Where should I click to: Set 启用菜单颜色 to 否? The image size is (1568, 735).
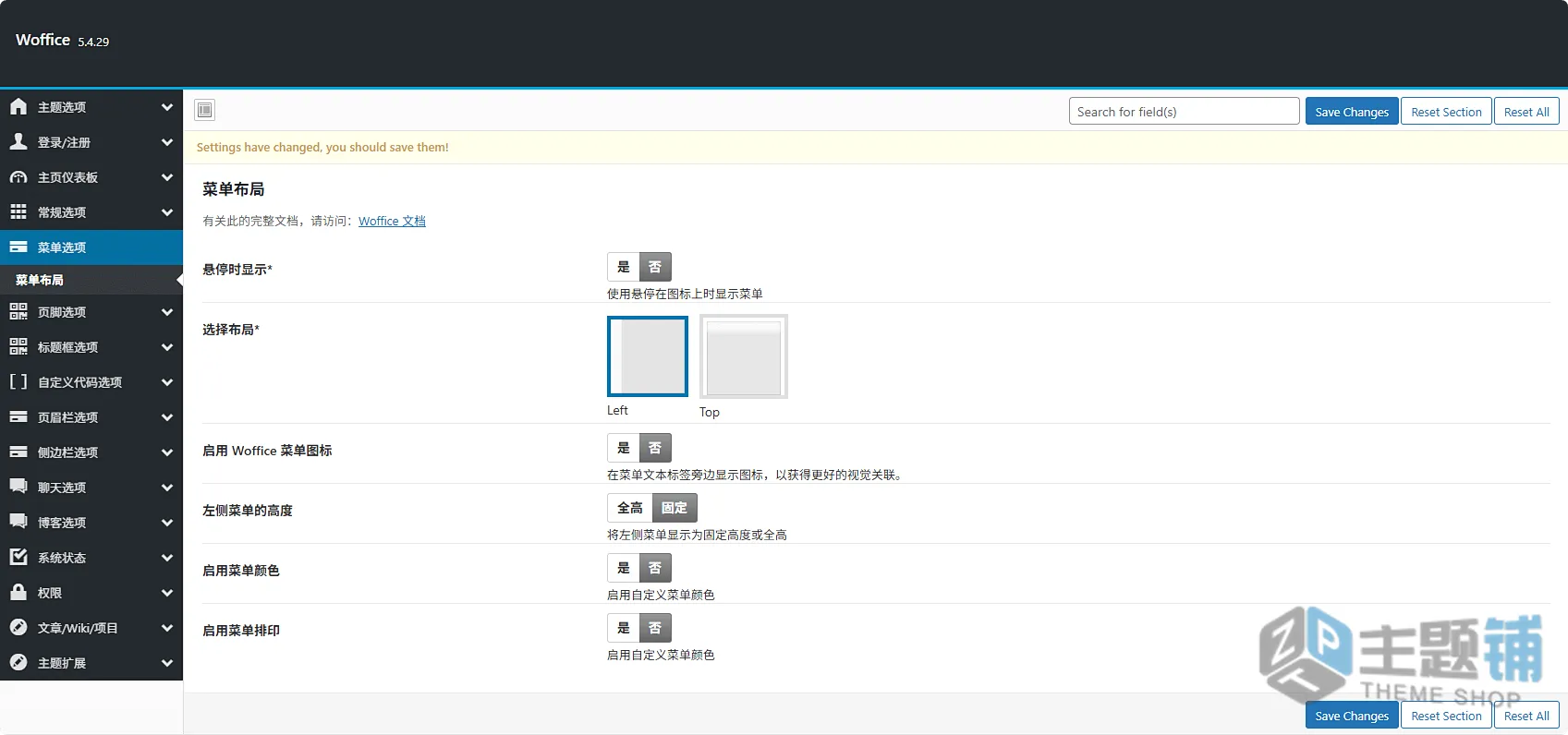(655, 568)
